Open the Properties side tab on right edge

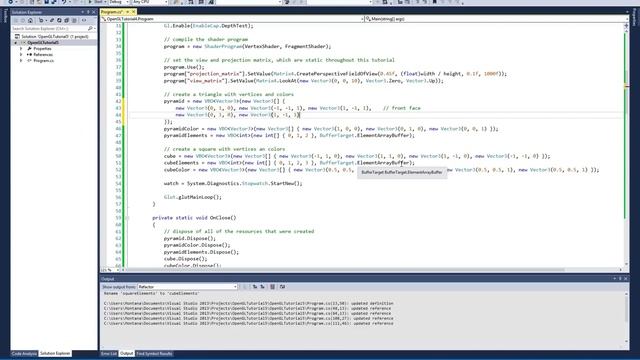[x=634, y=17]
